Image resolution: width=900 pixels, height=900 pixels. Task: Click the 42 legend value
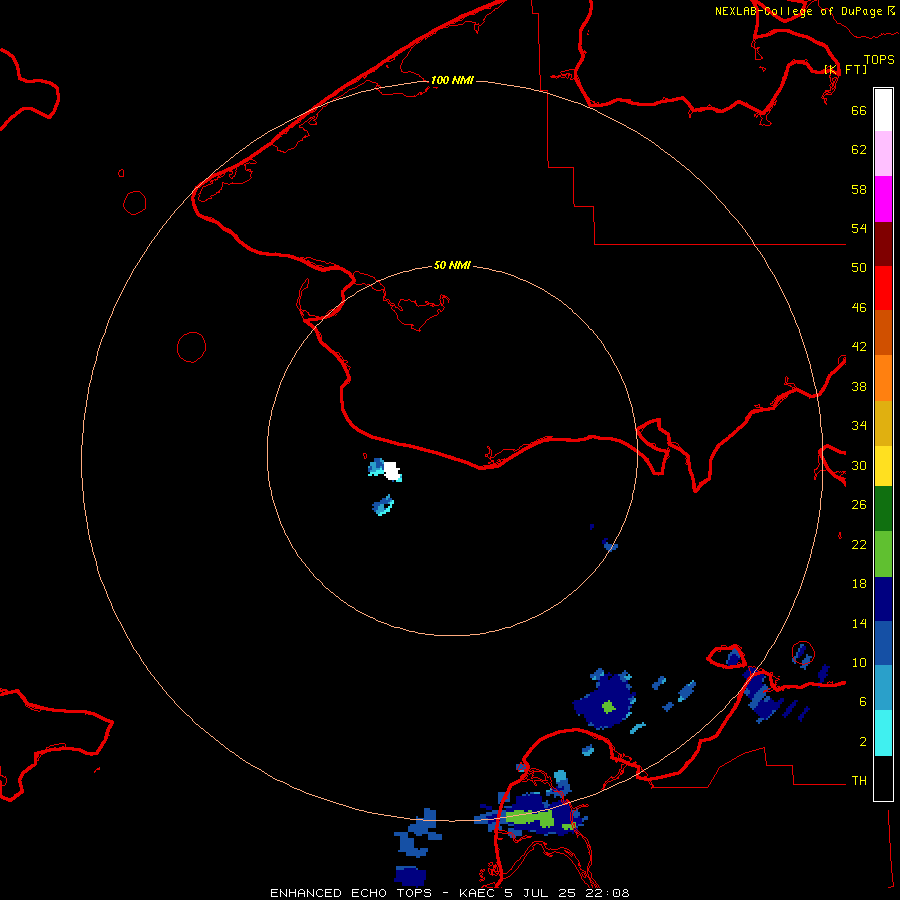(859, 347)
